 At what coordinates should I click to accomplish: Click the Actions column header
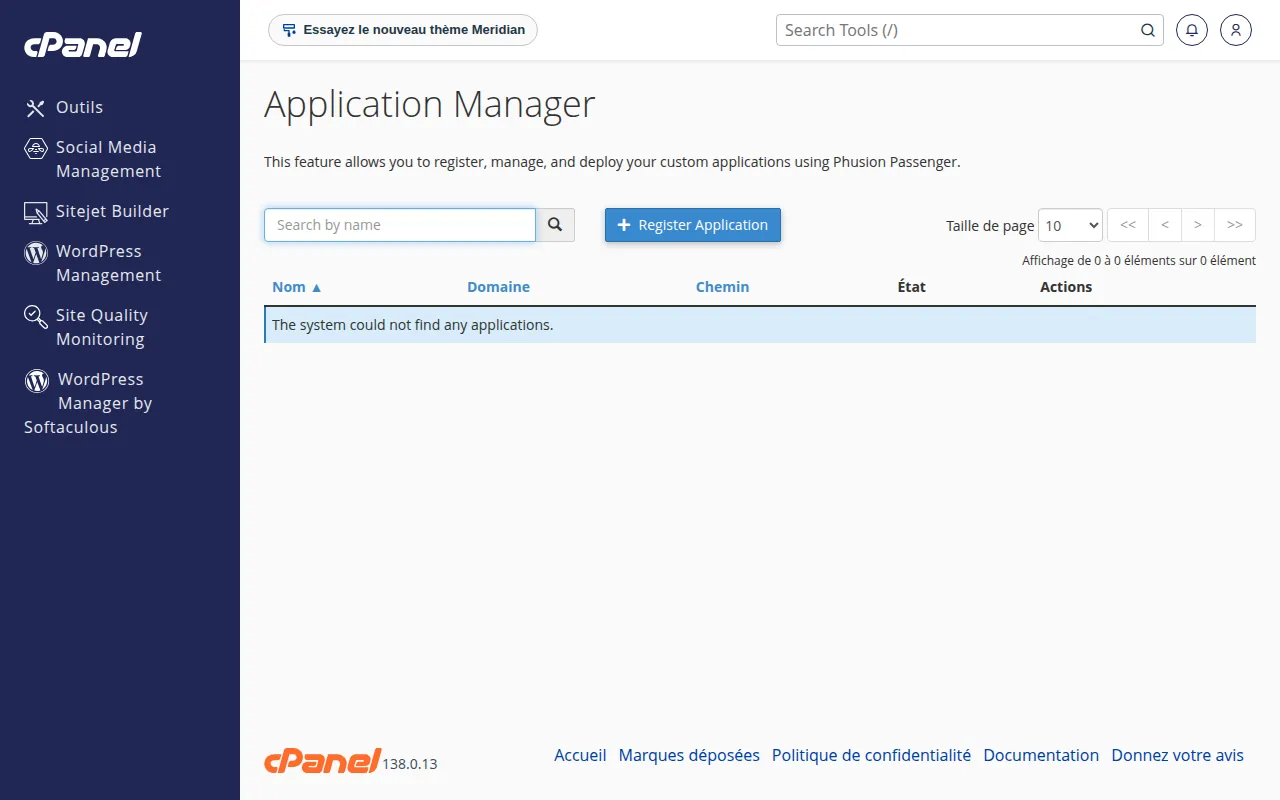pos(1066,287)
